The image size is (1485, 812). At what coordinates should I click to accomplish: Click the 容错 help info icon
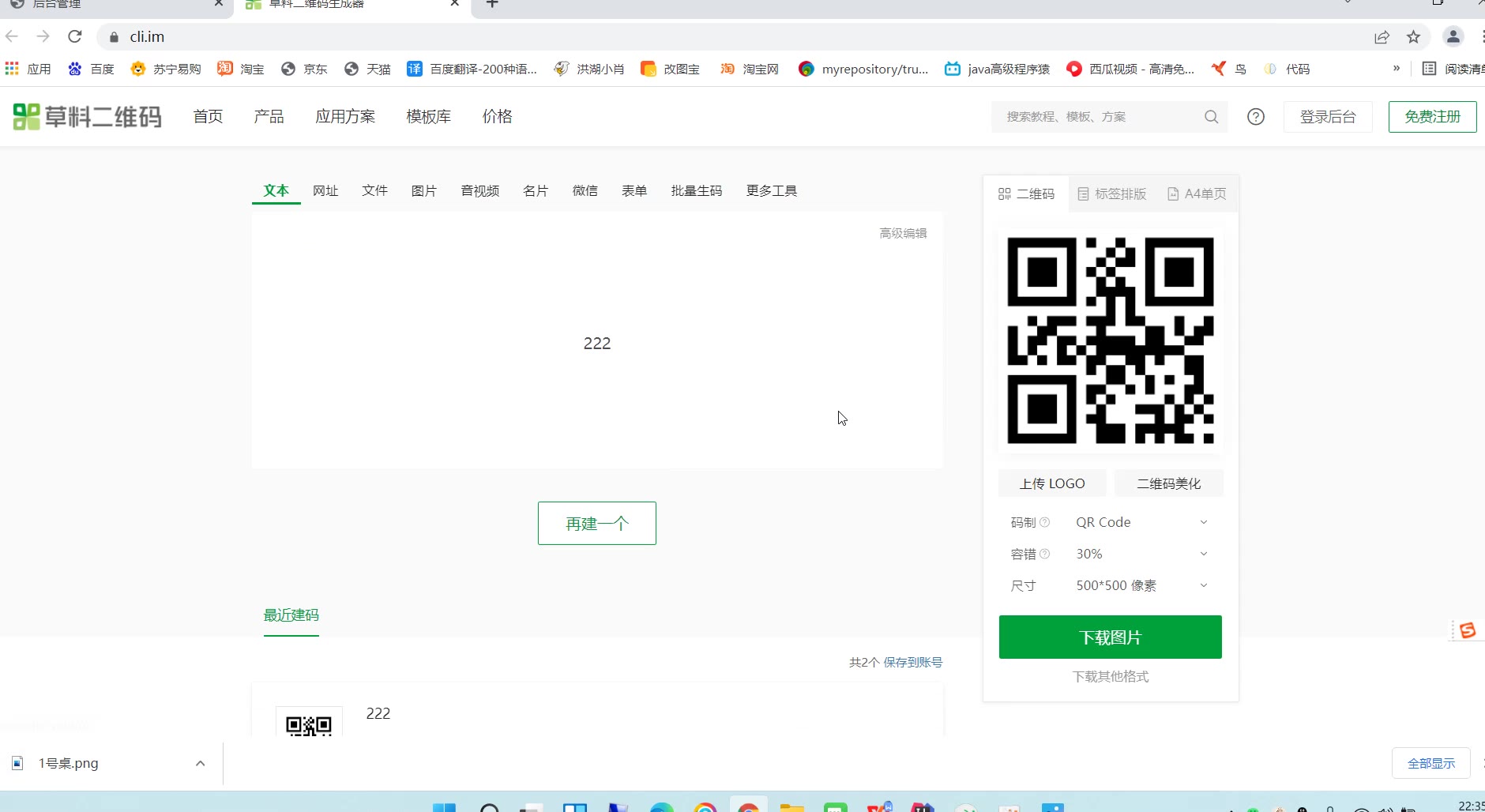point(1044,554)
